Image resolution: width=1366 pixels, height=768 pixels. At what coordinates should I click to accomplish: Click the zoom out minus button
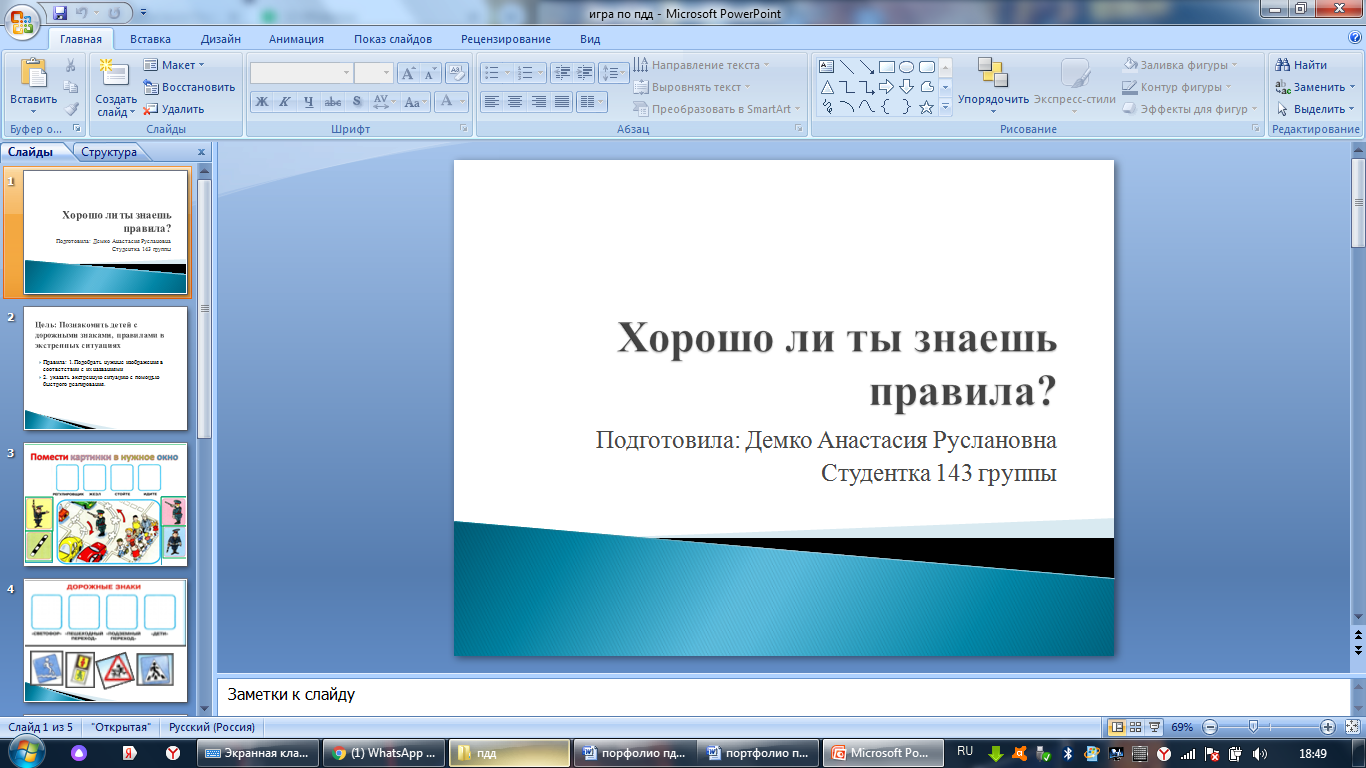pos(1210,727)
